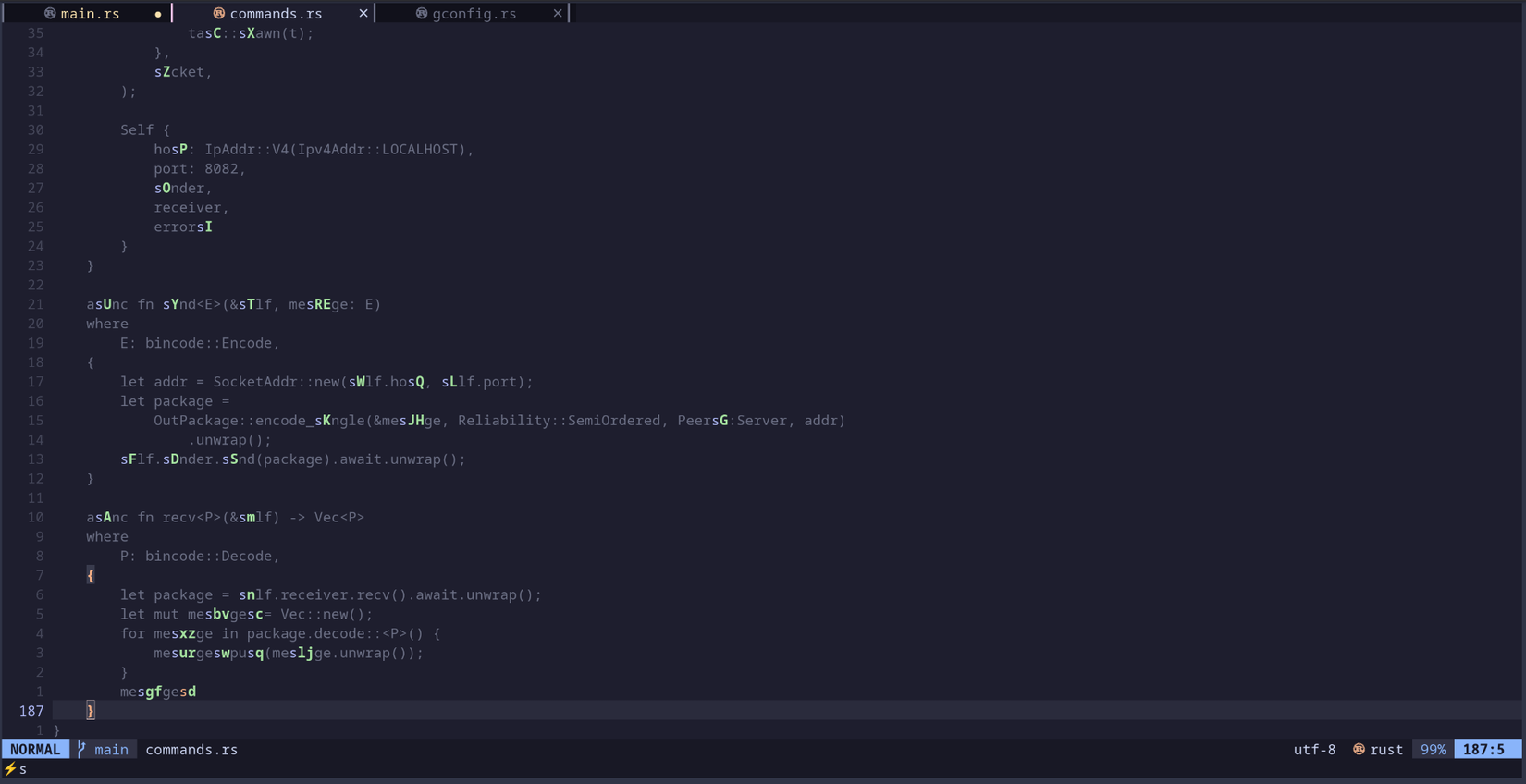Click the Rust file icon on commands.rs tab
The height and width of the screenshot is (784, 1526).
coord(219,13)
